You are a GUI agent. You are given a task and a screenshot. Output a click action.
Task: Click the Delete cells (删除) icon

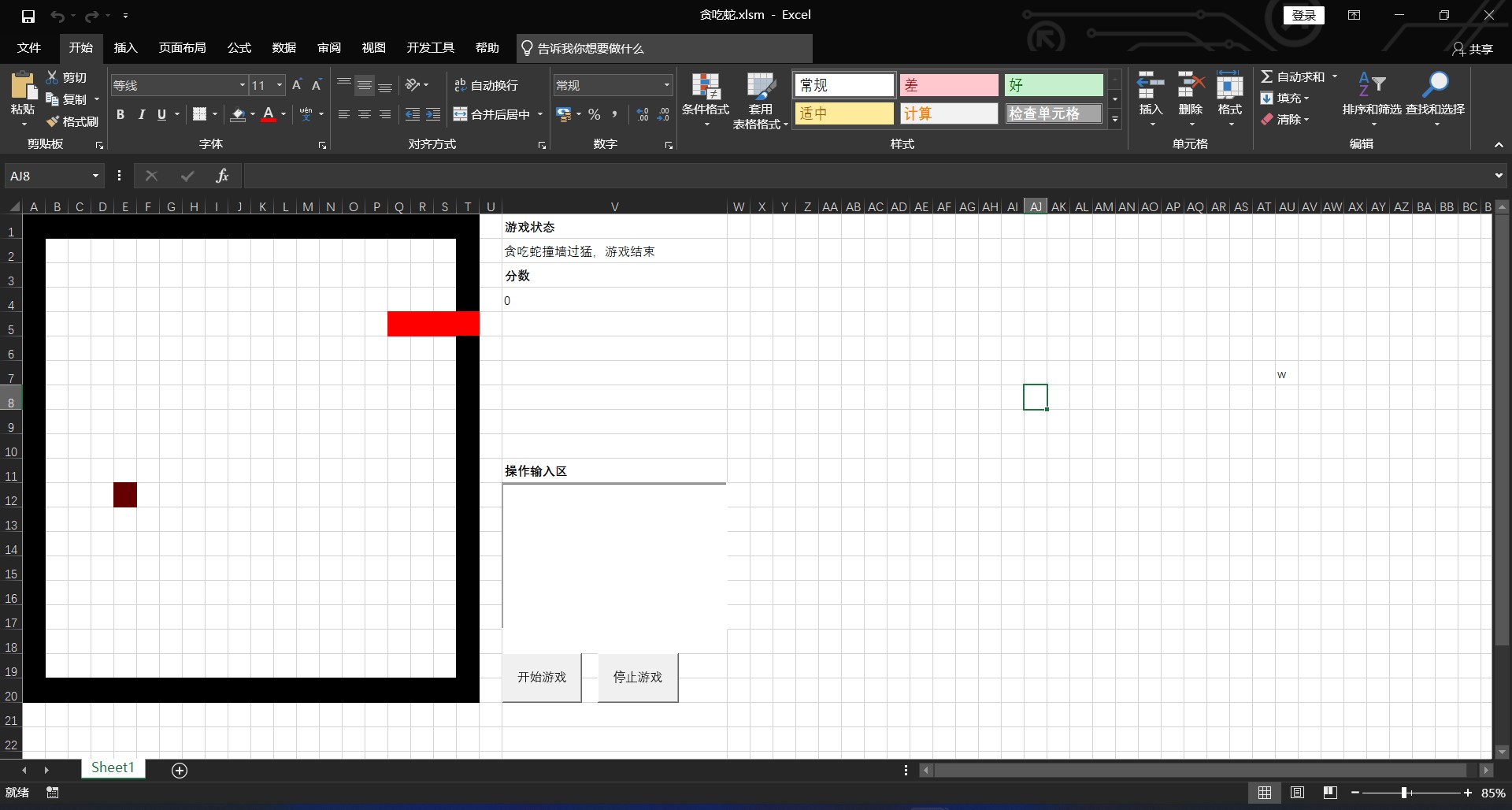pos(1191,84)
